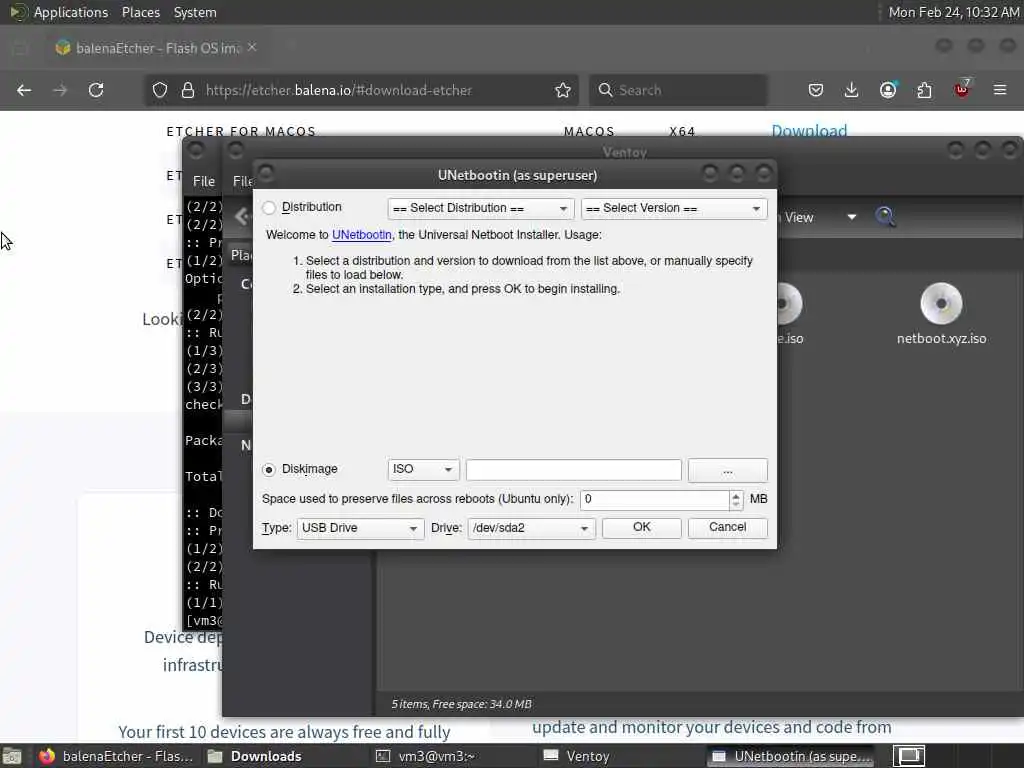The image size is (1024, 768).
Task: Click the browser Search box
Action: pos(678,90)
